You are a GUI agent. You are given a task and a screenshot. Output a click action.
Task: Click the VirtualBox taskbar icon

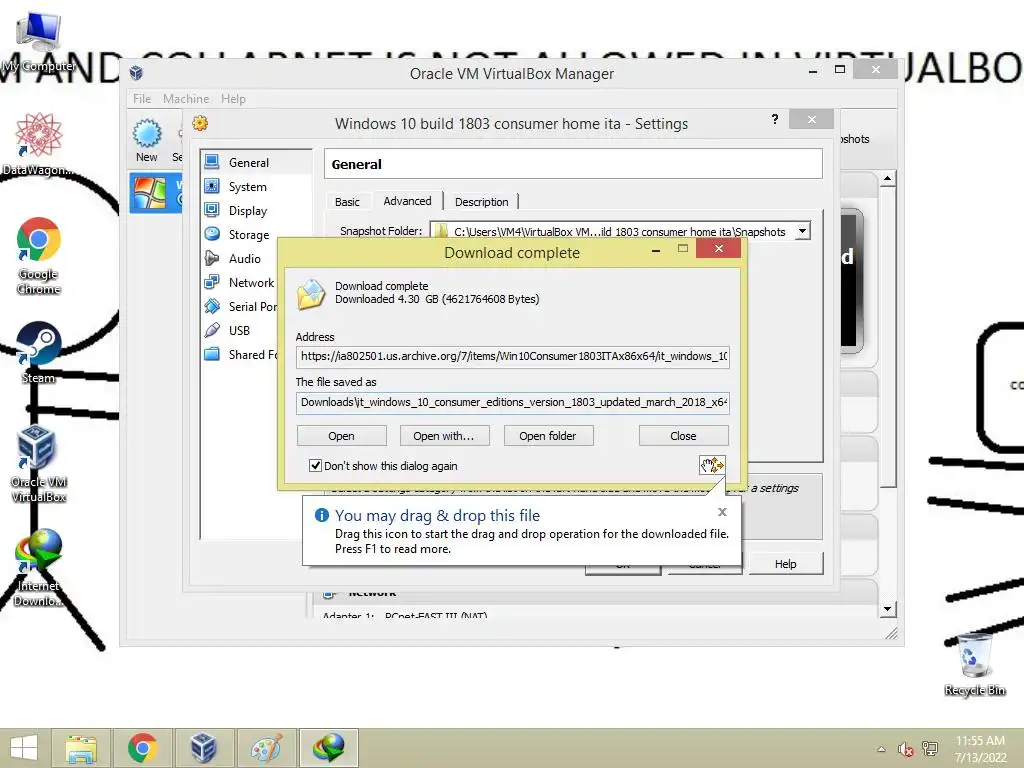pos(204,748)
